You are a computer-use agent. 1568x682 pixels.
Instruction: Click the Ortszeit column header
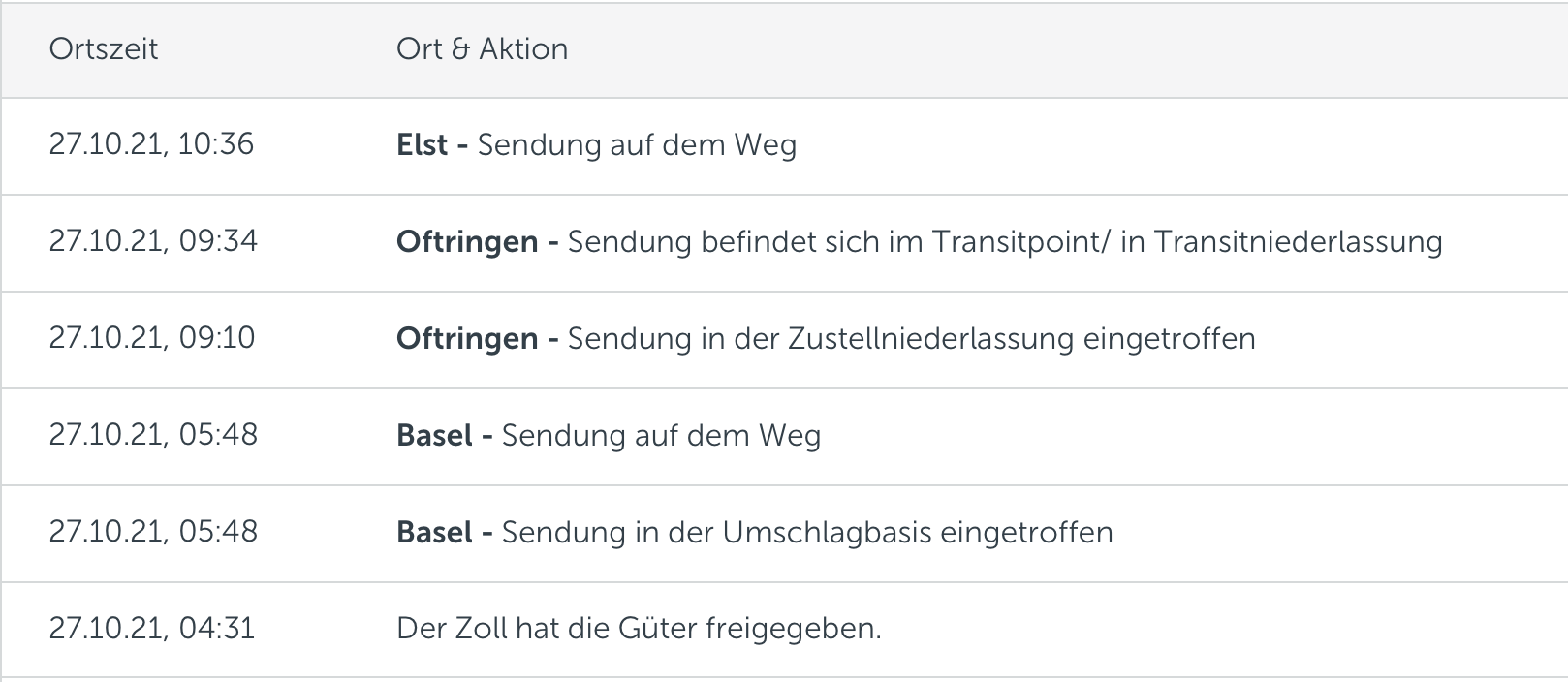tap(103, 49)
